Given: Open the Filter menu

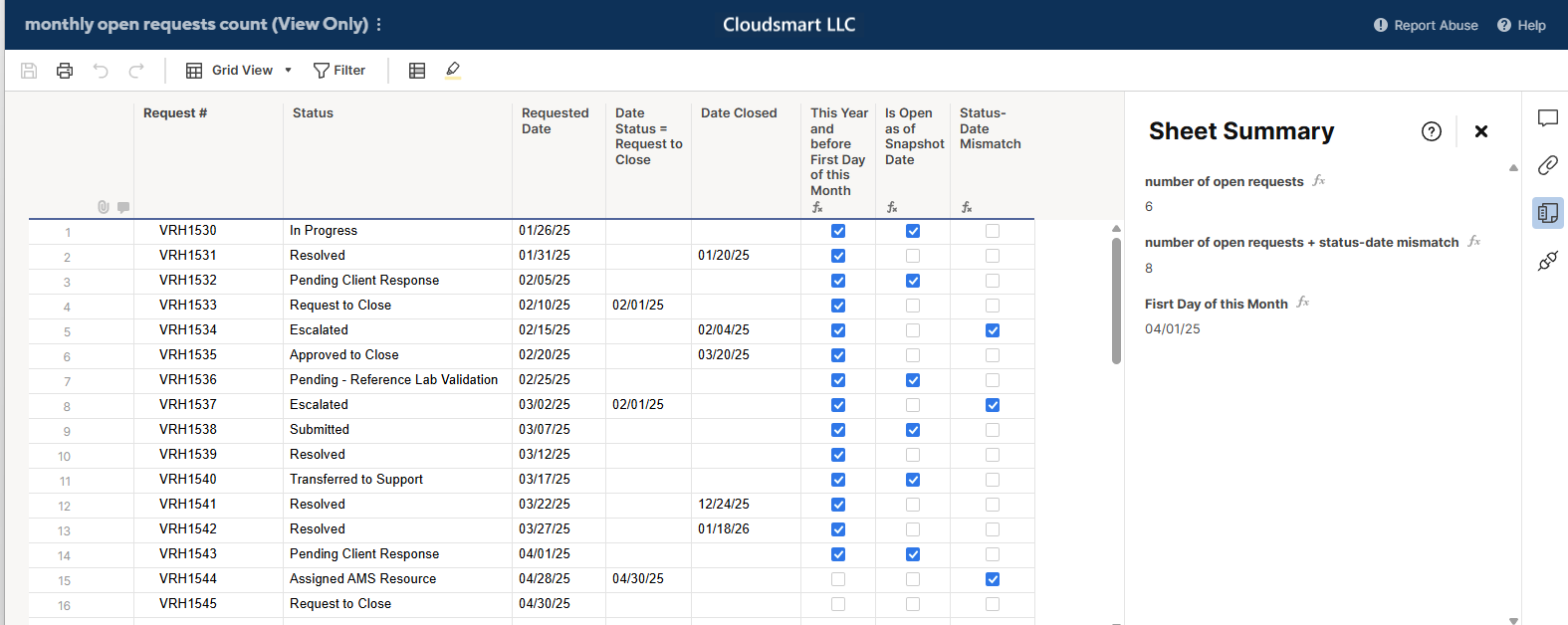Looking at the screenshot, I should [339, 71].
